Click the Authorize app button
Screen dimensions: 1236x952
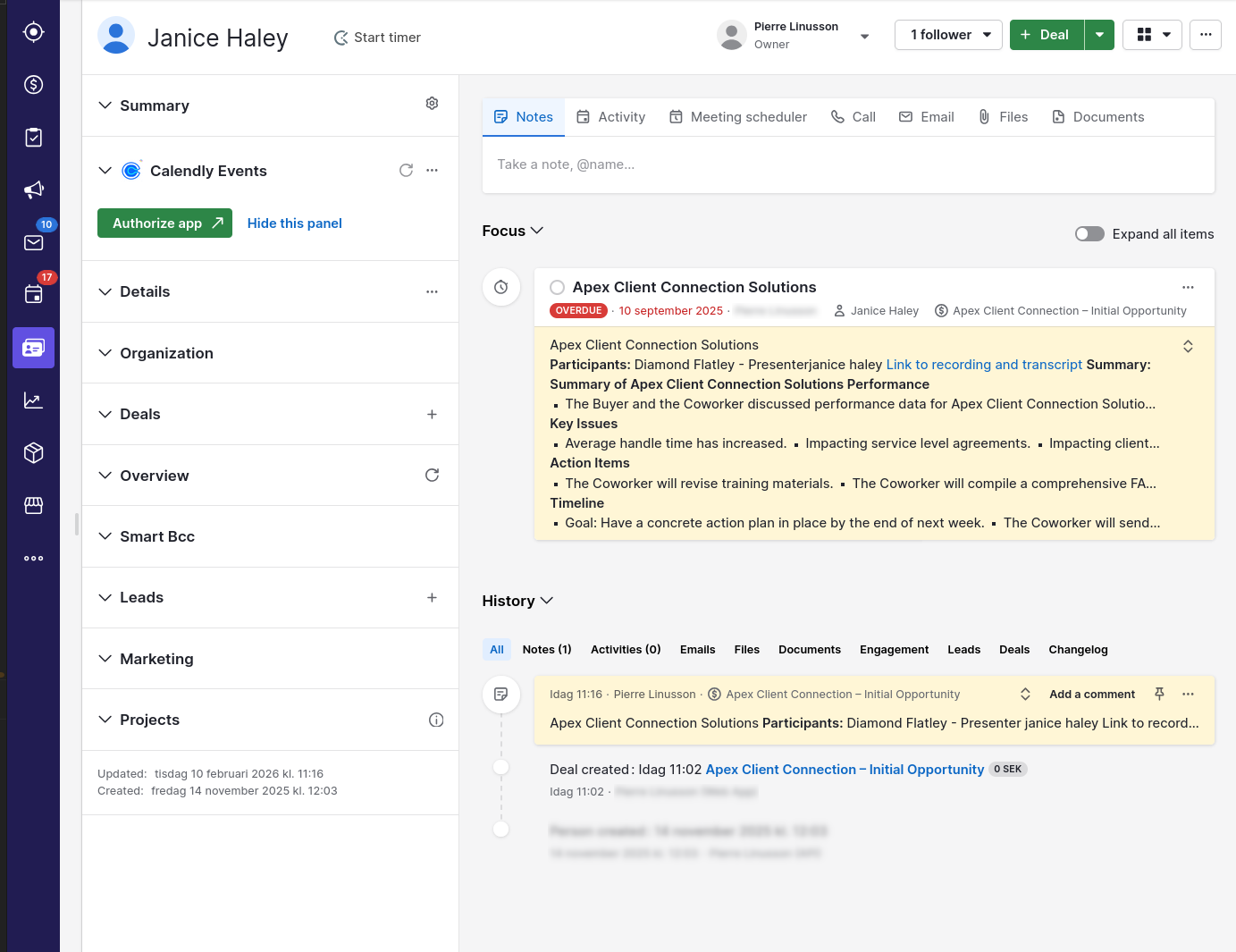coord(164,223)
